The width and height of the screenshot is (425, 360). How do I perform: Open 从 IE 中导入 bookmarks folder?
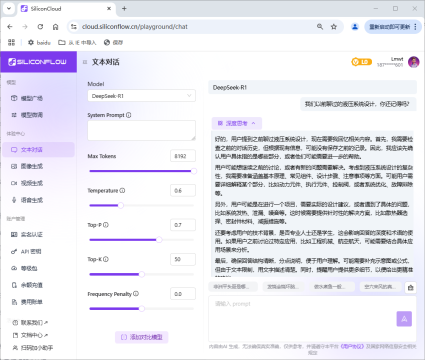click(77, 42)
